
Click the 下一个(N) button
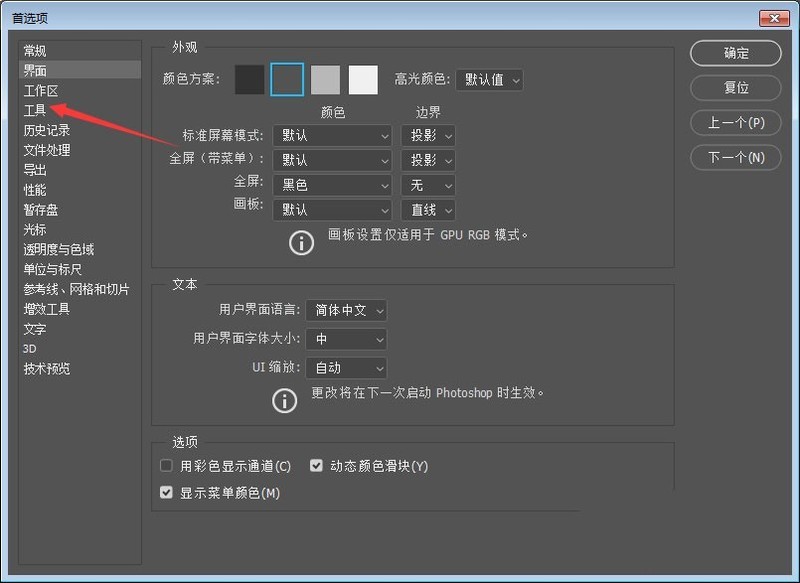tap(735, 158)
